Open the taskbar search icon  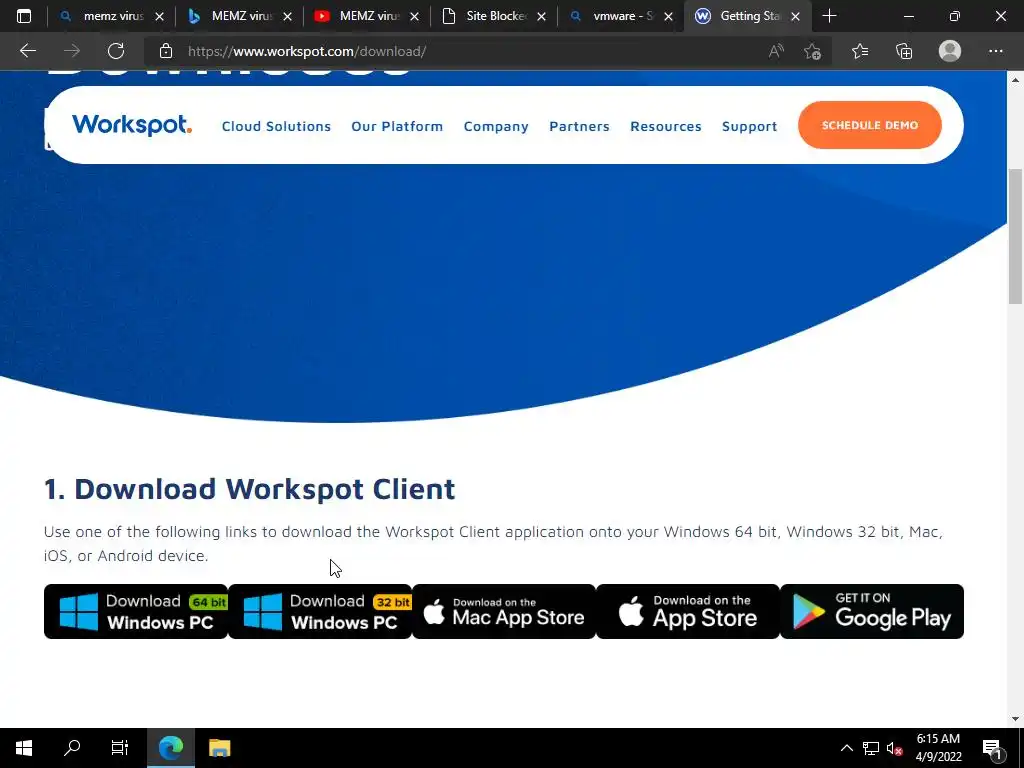pos(72,748)
